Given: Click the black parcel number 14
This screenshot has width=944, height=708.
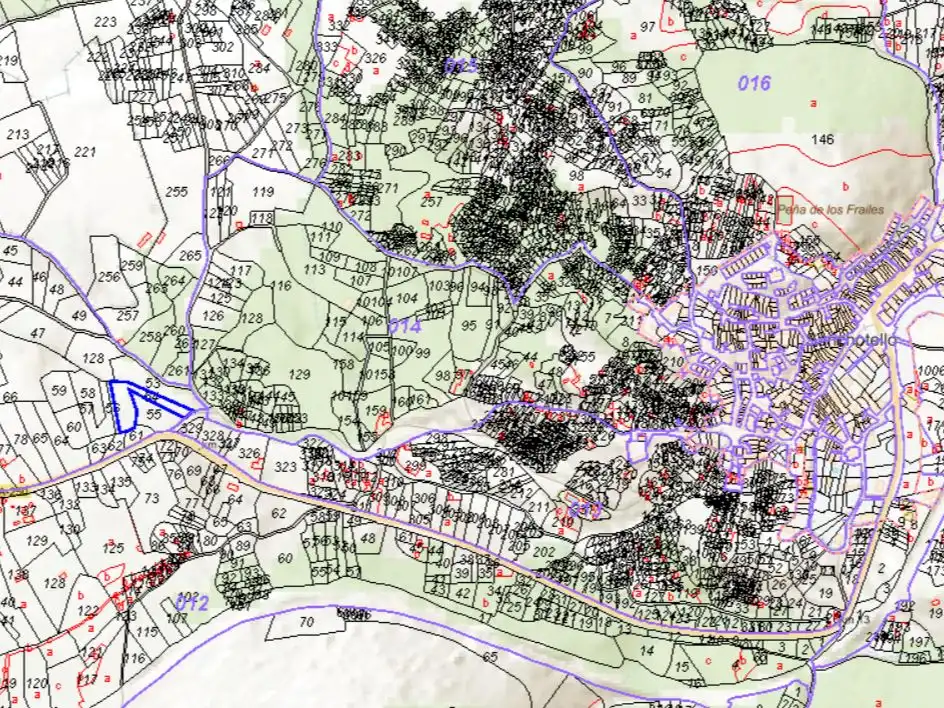Looking at the screenshot, I should [647, 650].
